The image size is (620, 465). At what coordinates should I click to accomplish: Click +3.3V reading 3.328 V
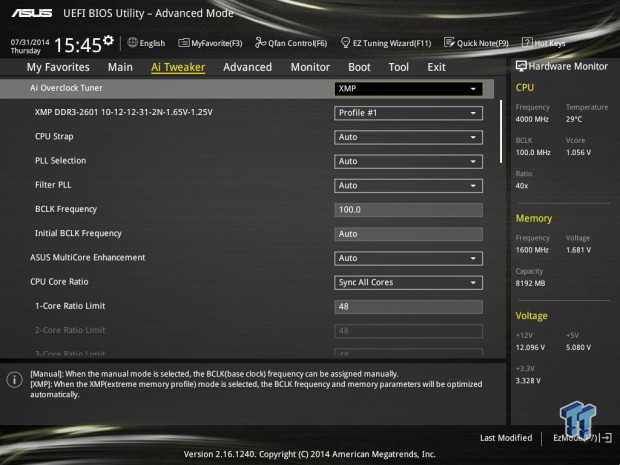tap(528, 381)
